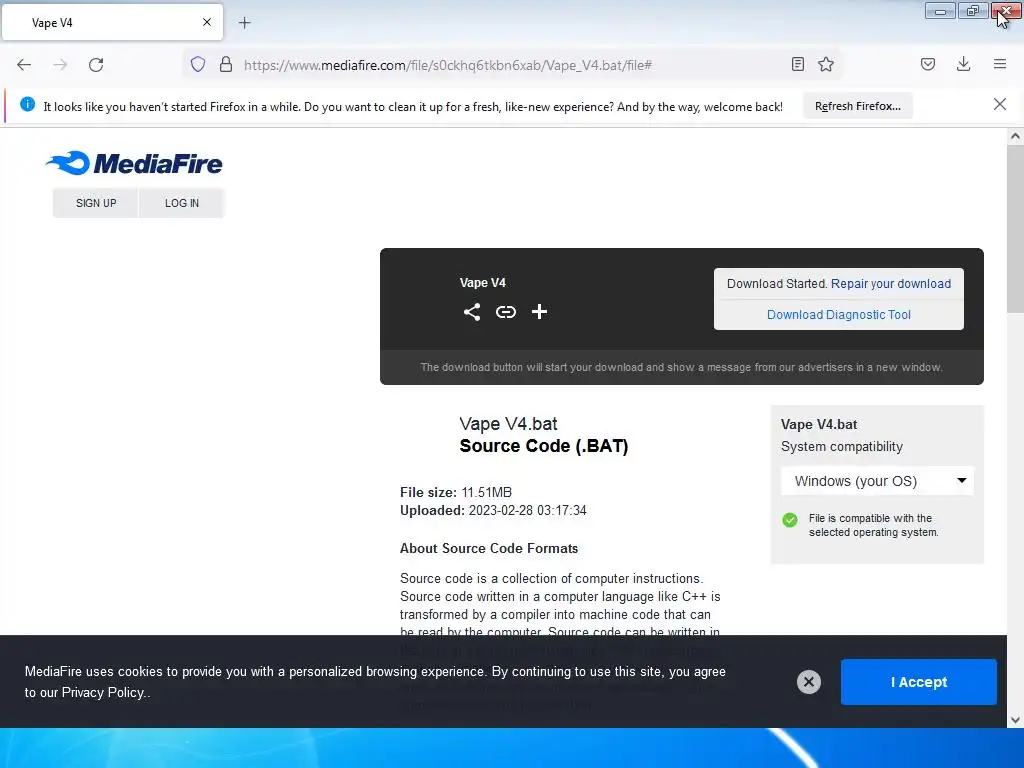This screenshot has height=768, width=1024.
Task: Save page to Pocket
Action: click(927, 64)
